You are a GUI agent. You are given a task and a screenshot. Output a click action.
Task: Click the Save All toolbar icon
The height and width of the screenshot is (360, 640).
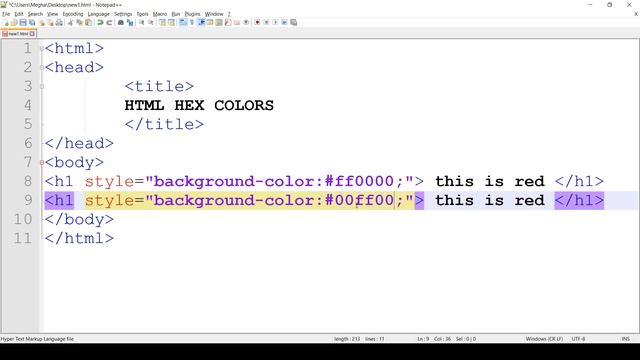[32, 22]
